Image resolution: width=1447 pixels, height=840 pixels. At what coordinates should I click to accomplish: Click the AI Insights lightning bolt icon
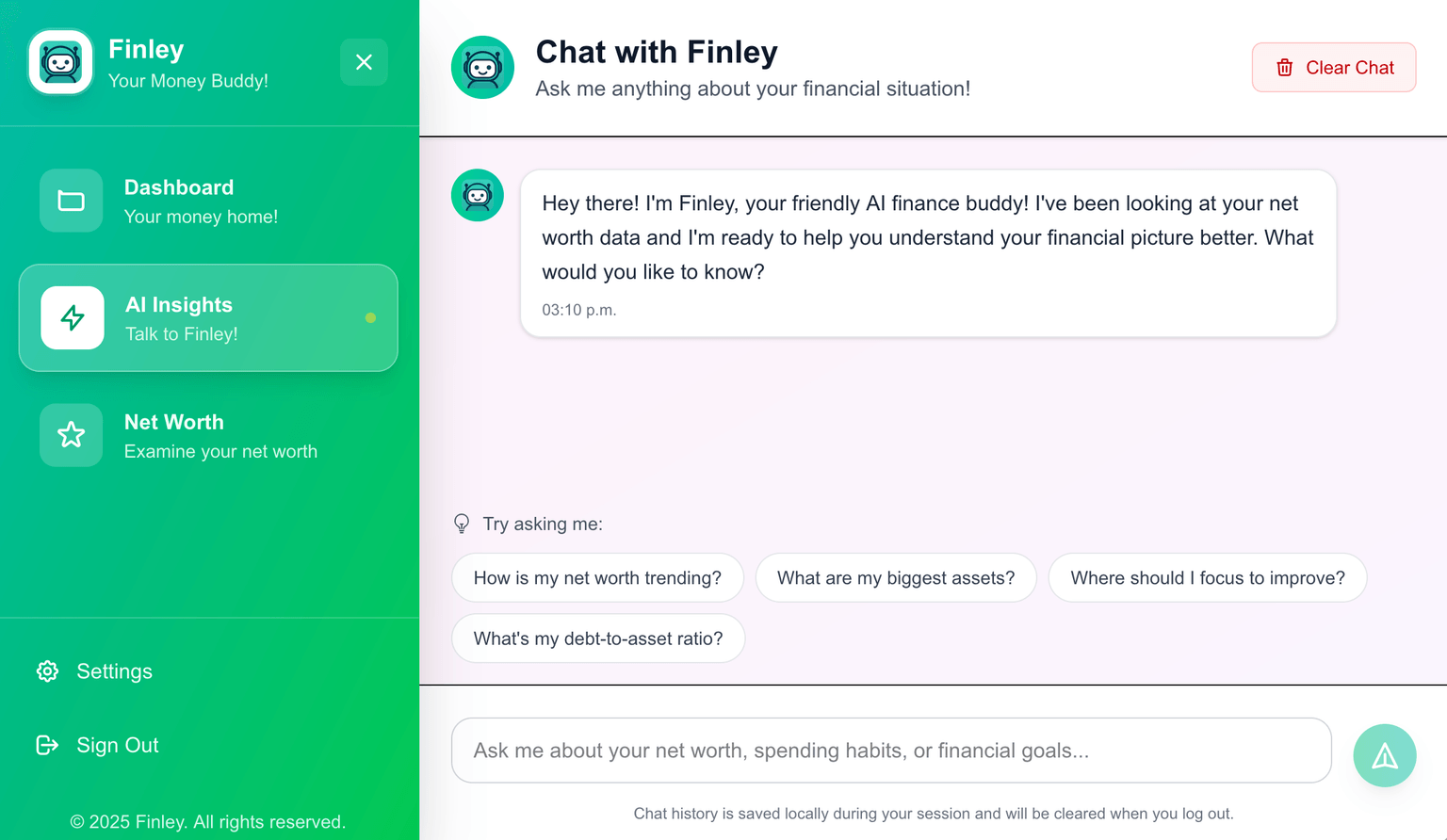click(73, 318)
